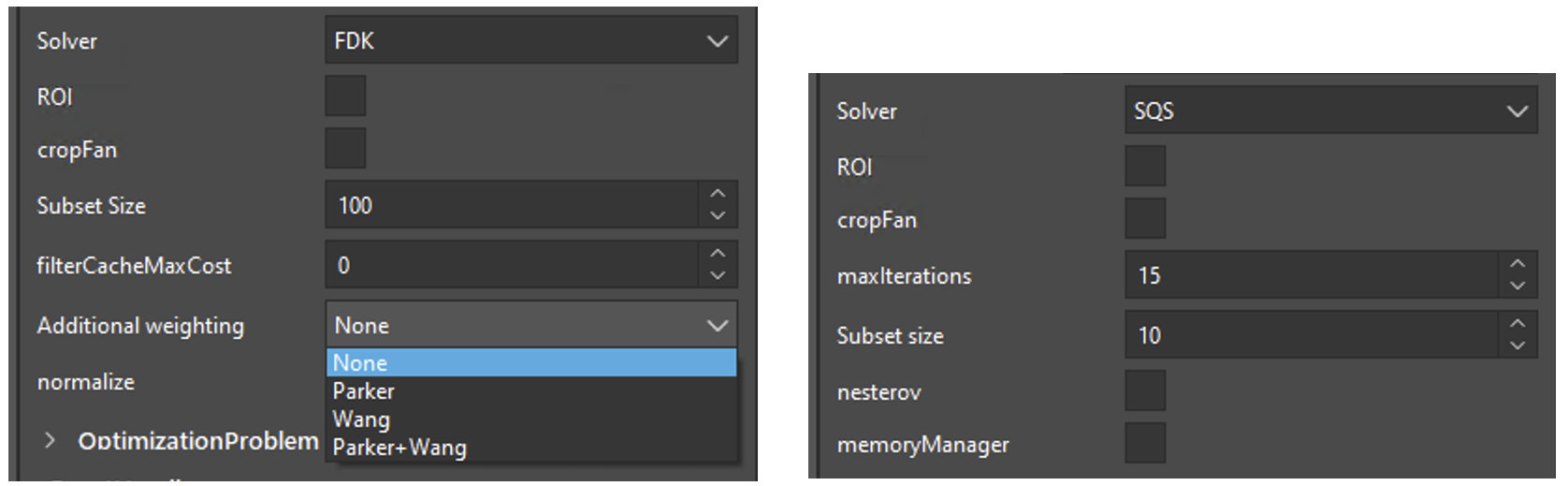Click filterCacheMaxCost input field
This screenshot has width=1568, height=486.
[512, 265]
